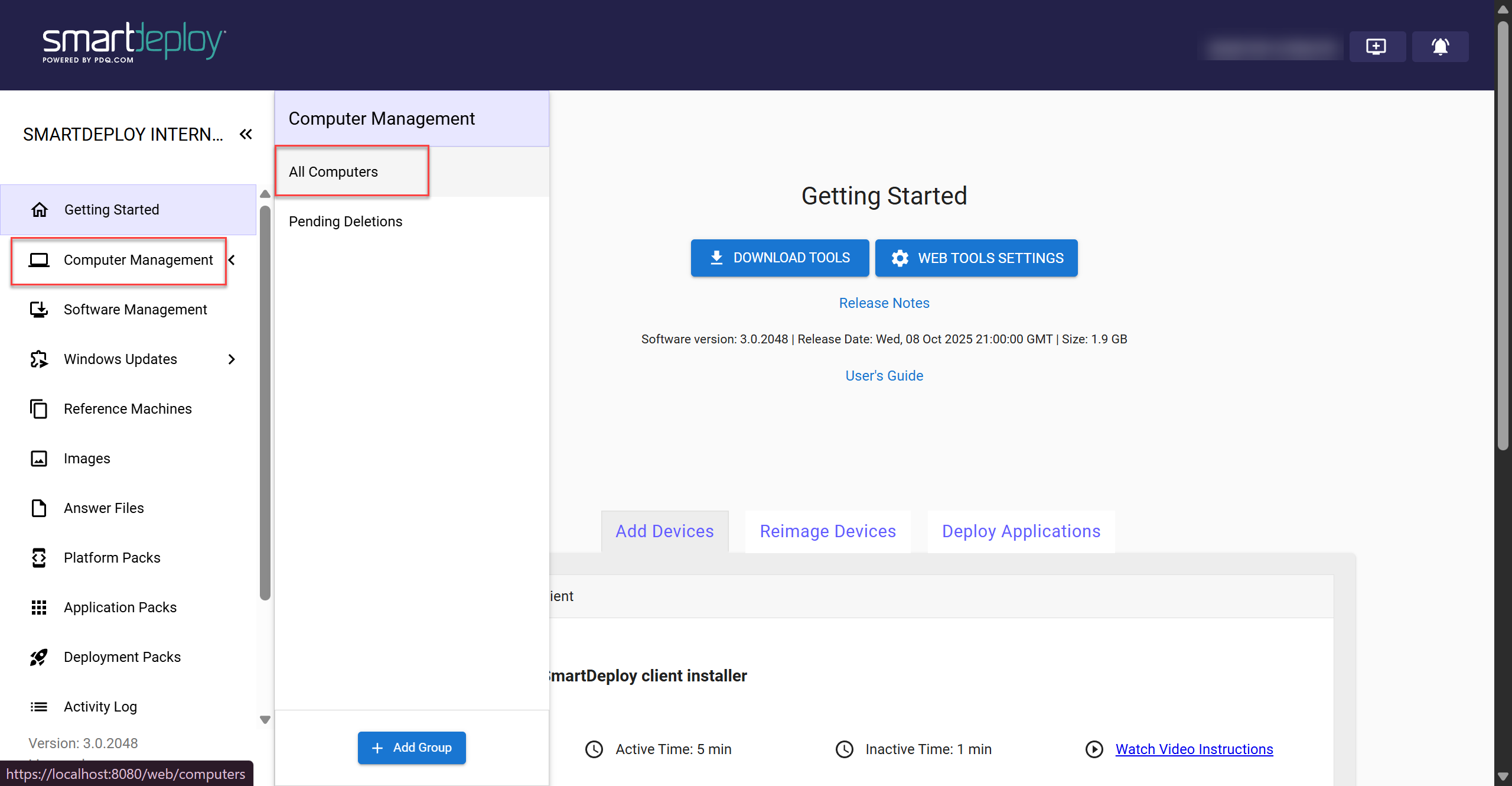Click the Platform Packs icon

[39, 558]
